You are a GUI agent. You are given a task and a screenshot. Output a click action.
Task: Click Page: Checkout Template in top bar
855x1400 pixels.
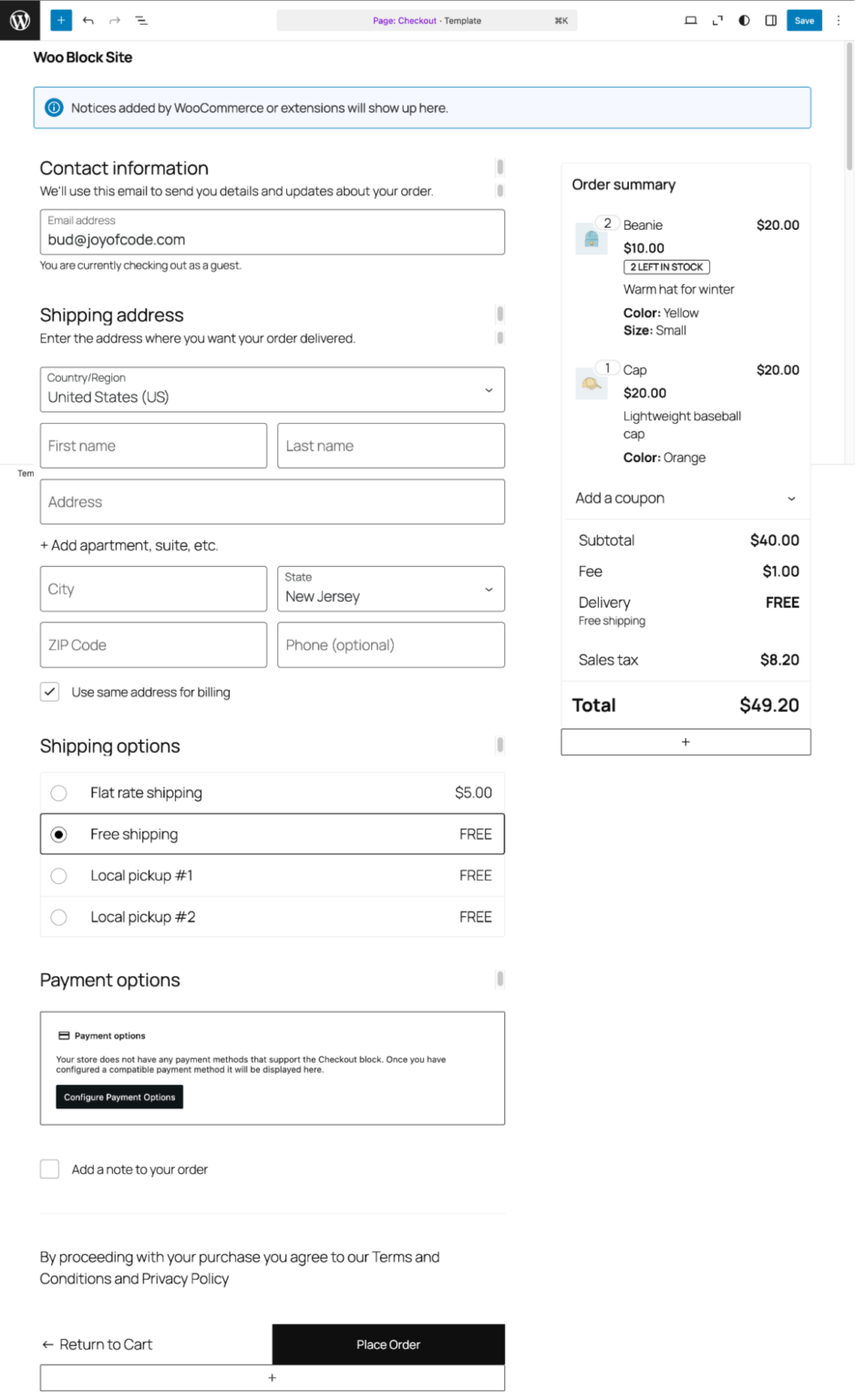tap(427, 20)
